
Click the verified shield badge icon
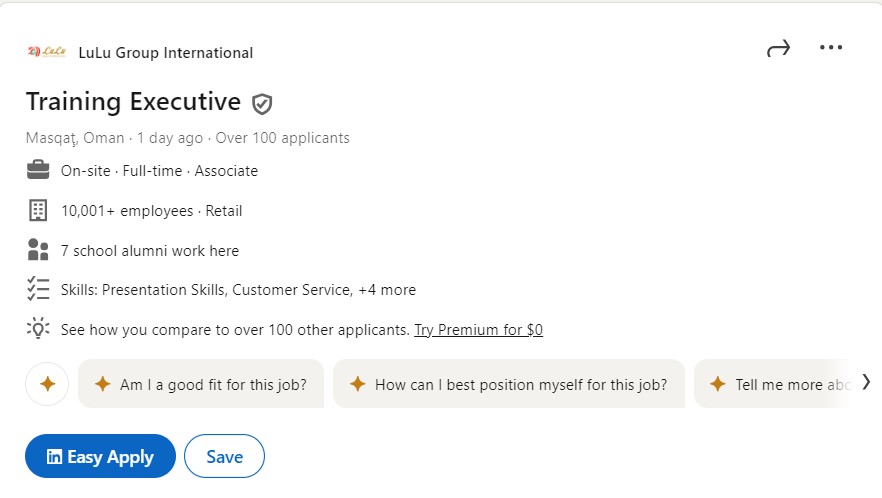coord(262,104)
